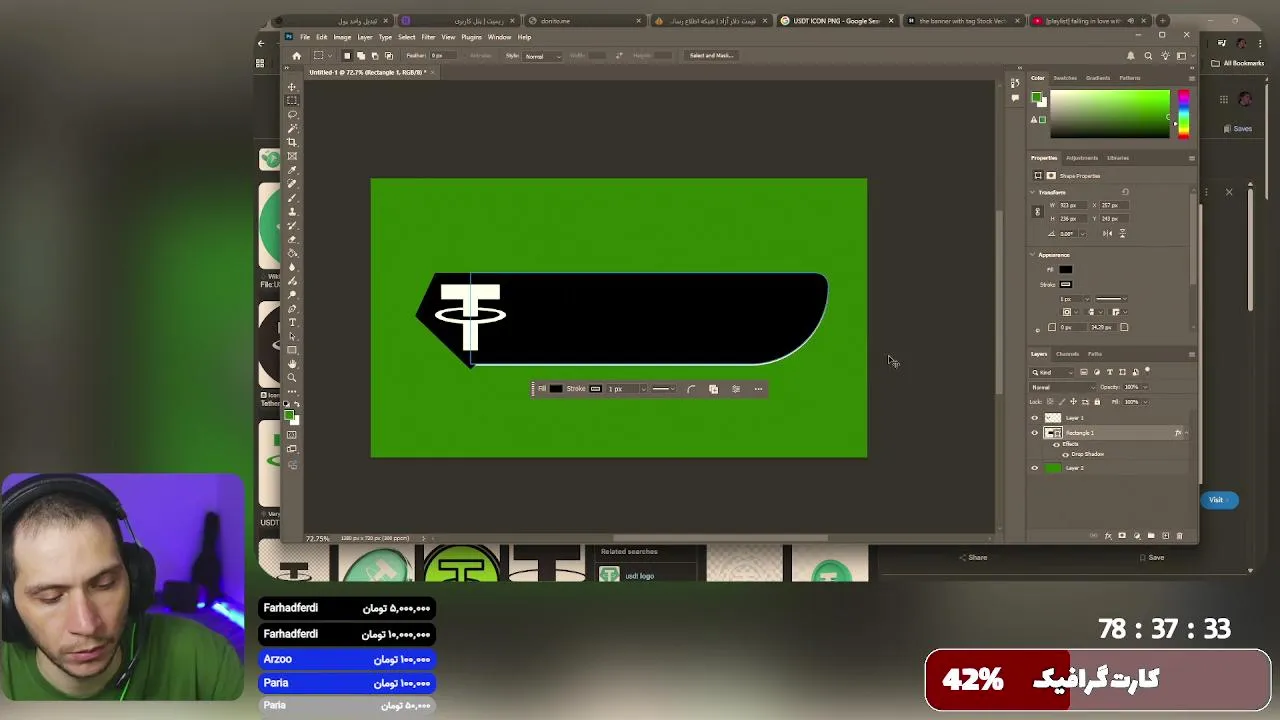This screenshot has width=1280, height=720.
Task: Toggle lock position for the layer
Action: [x=1073, y=402]
